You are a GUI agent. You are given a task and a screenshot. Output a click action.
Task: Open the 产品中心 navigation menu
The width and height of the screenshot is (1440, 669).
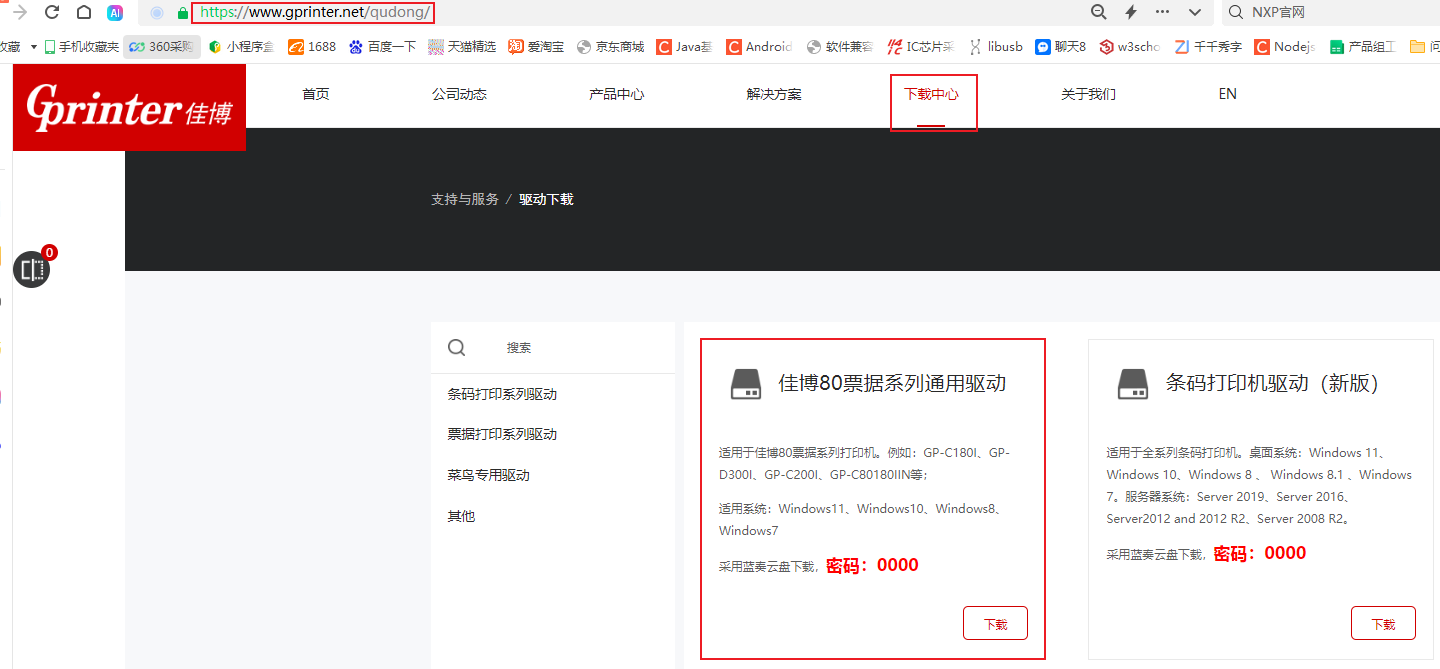tap(616, 94)
